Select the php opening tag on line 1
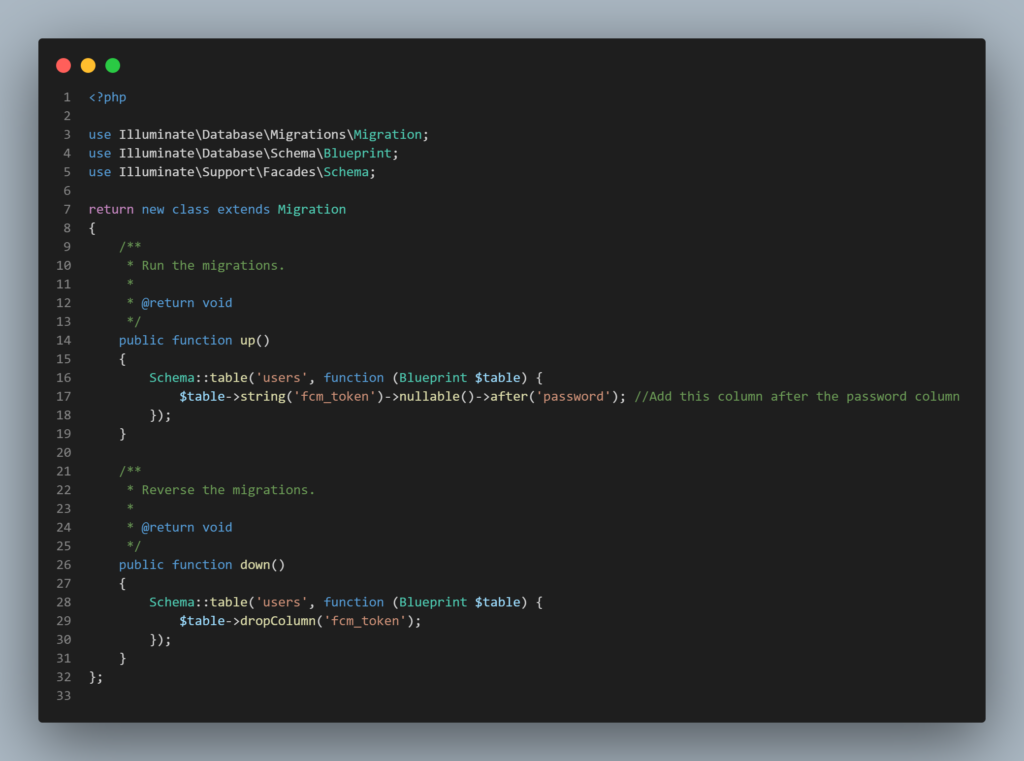 (107, 96)
